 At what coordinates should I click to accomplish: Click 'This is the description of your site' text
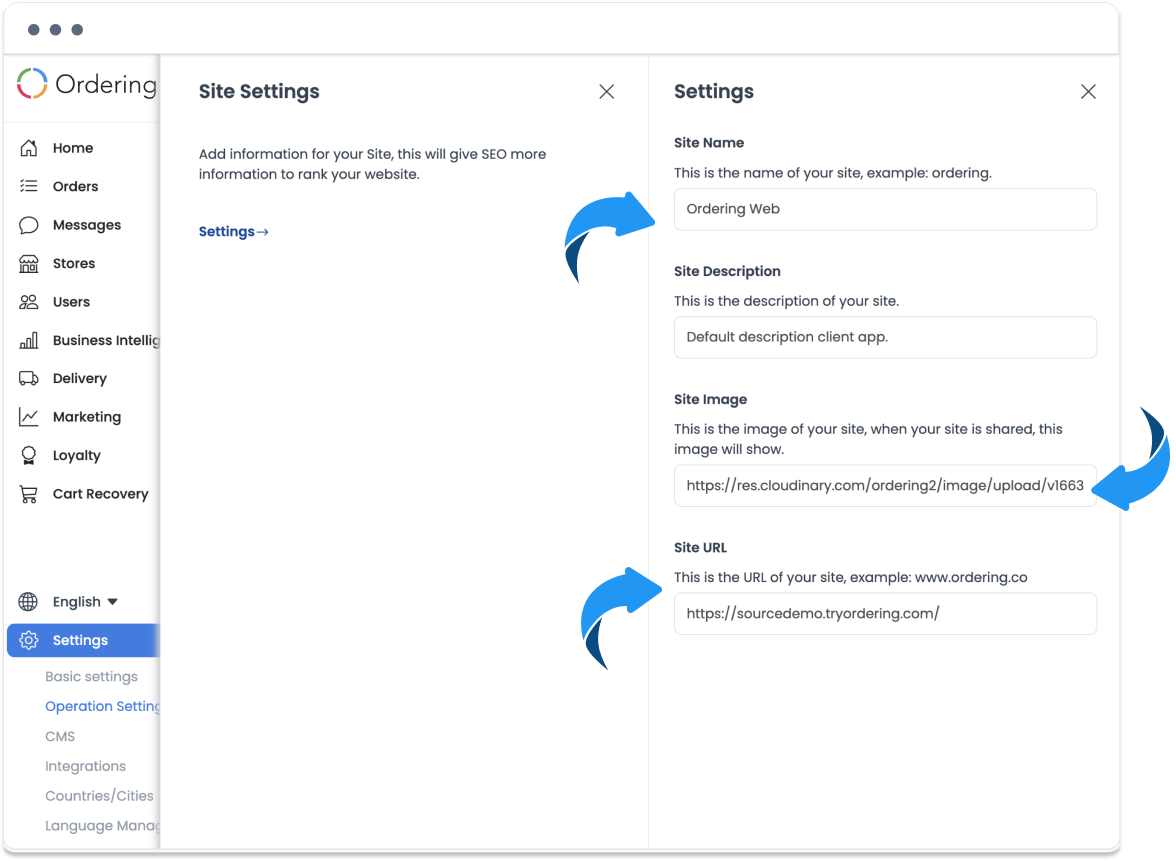pos(786,302)
